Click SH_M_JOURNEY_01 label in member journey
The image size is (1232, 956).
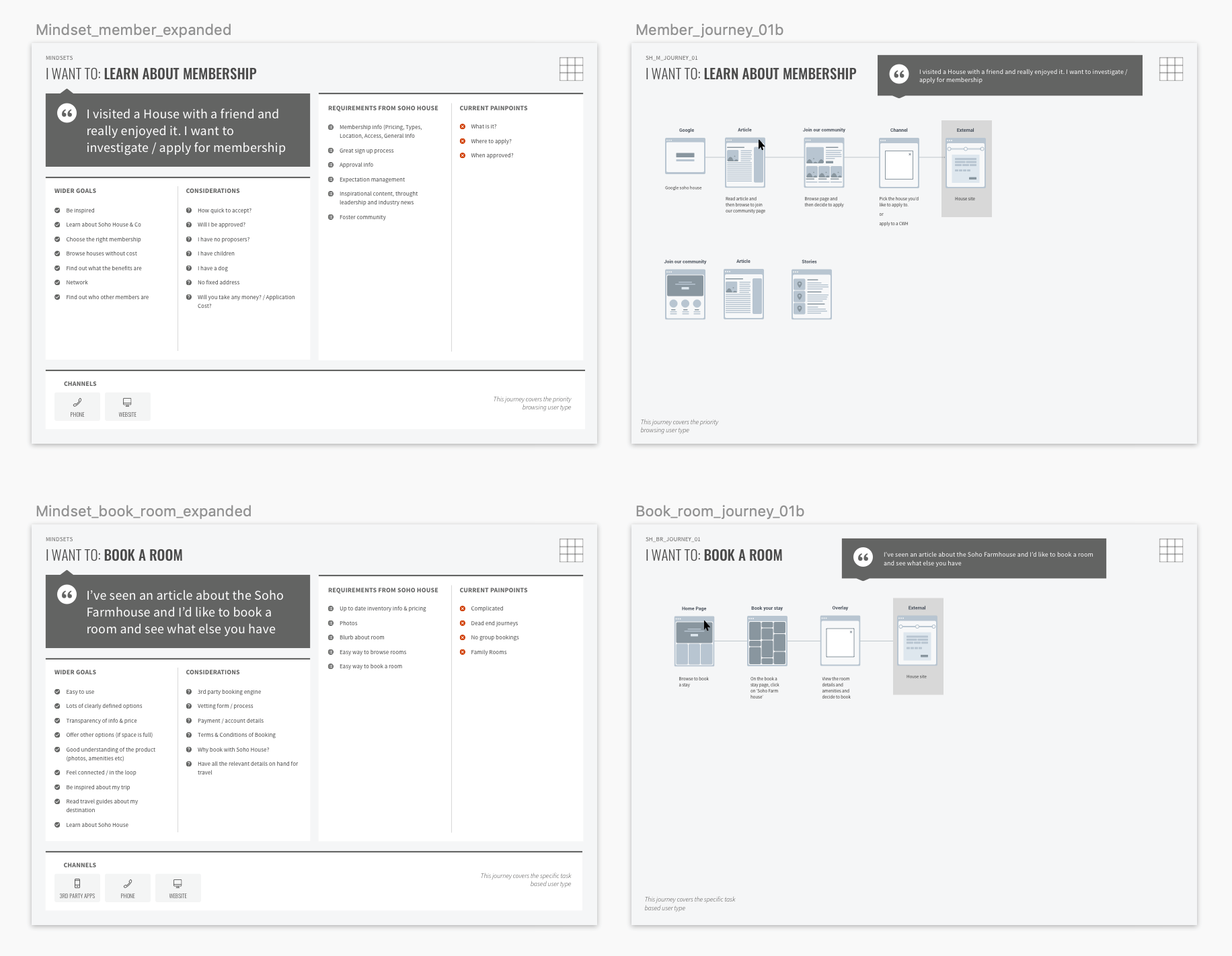(671, 58)
